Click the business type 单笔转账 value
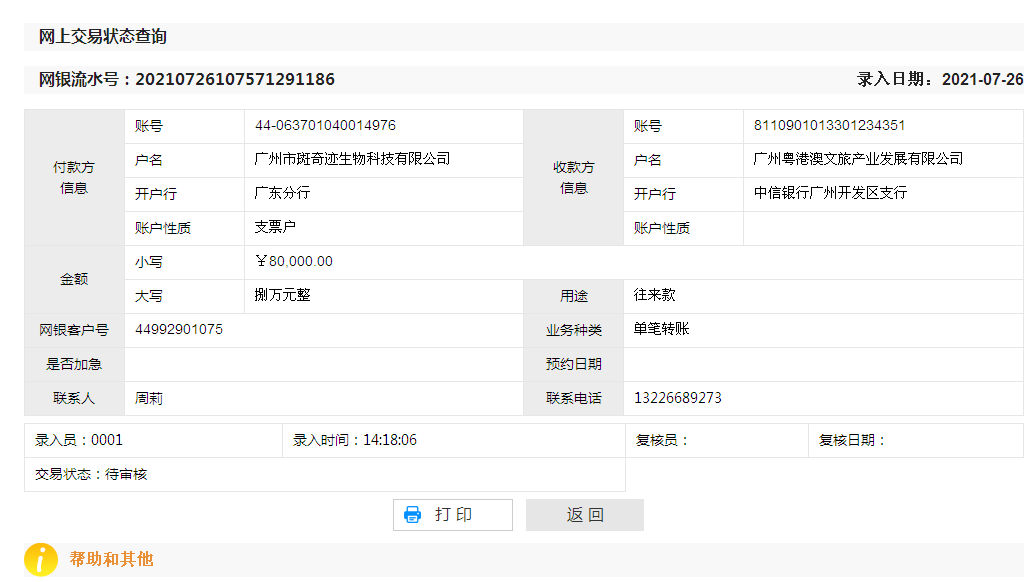This screenshot has height=582, width=1024. pyautogui.click(x=661, y=329)
